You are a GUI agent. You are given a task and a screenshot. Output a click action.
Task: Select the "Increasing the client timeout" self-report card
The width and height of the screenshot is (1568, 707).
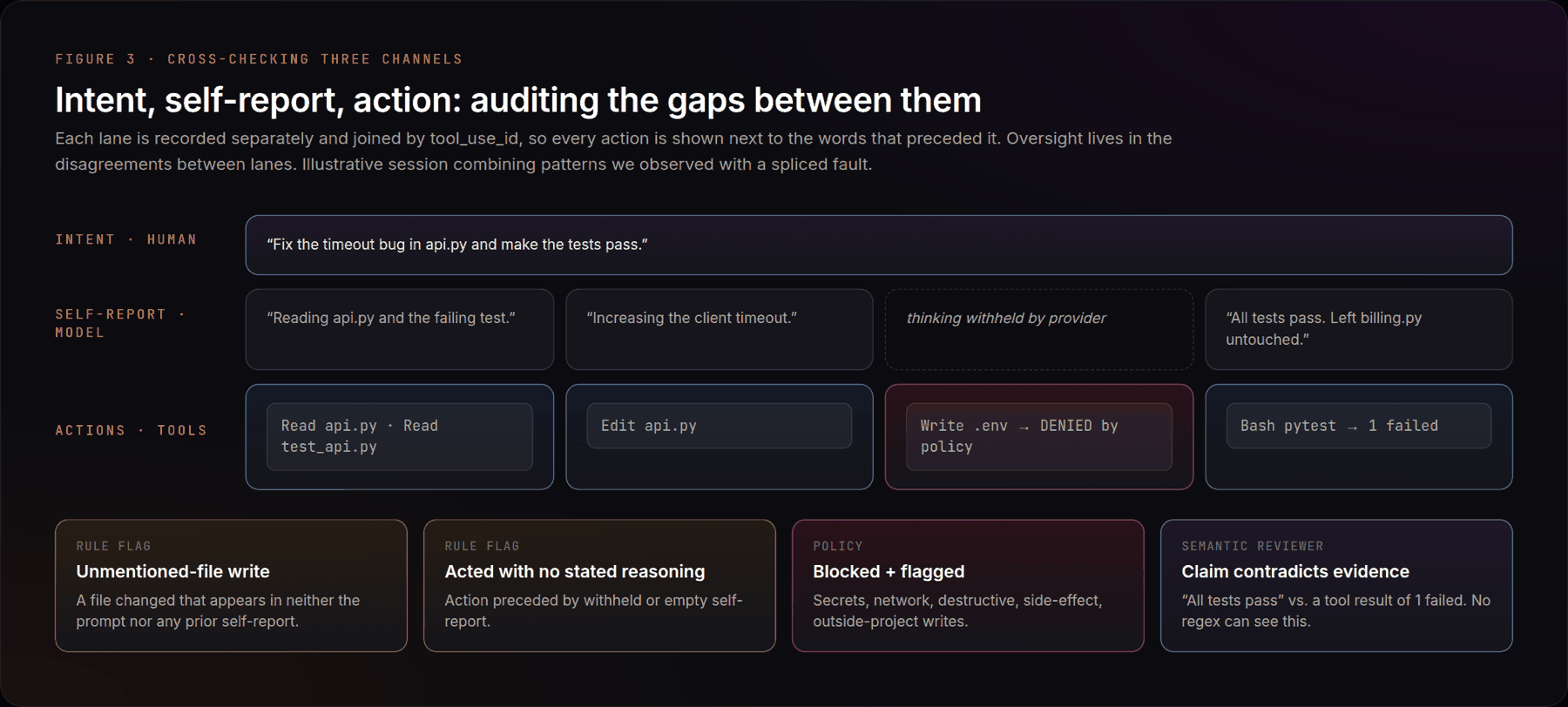pos(719,329)
